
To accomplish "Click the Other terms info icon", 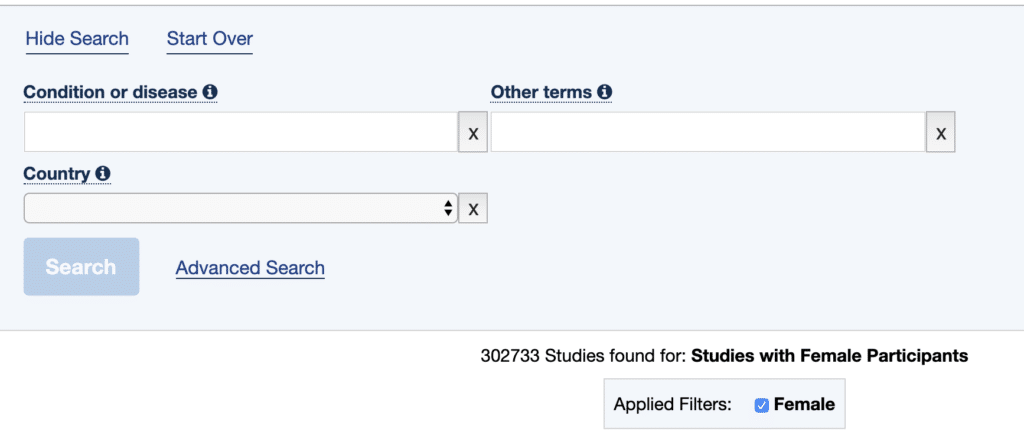I will click(x=605, y=93).
